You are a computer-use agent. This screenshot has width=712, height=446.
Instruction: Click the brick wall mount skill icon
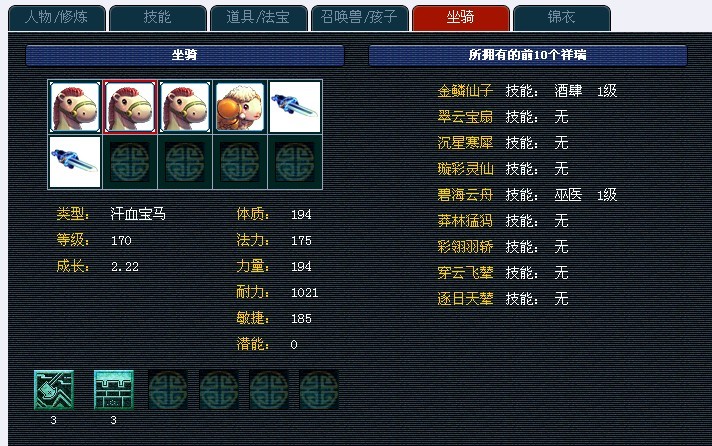click(x=114, y=390)
